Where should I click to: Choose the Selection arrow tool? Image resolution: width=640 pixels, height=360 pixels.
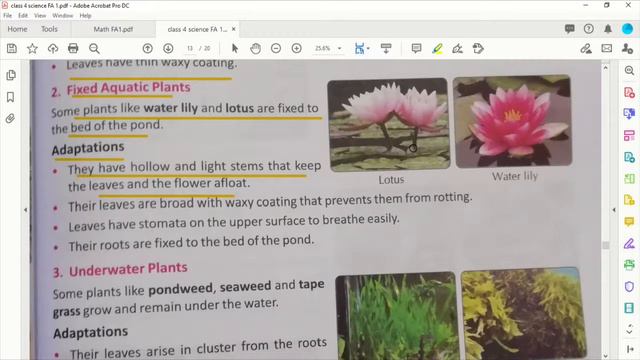(235, 49)
